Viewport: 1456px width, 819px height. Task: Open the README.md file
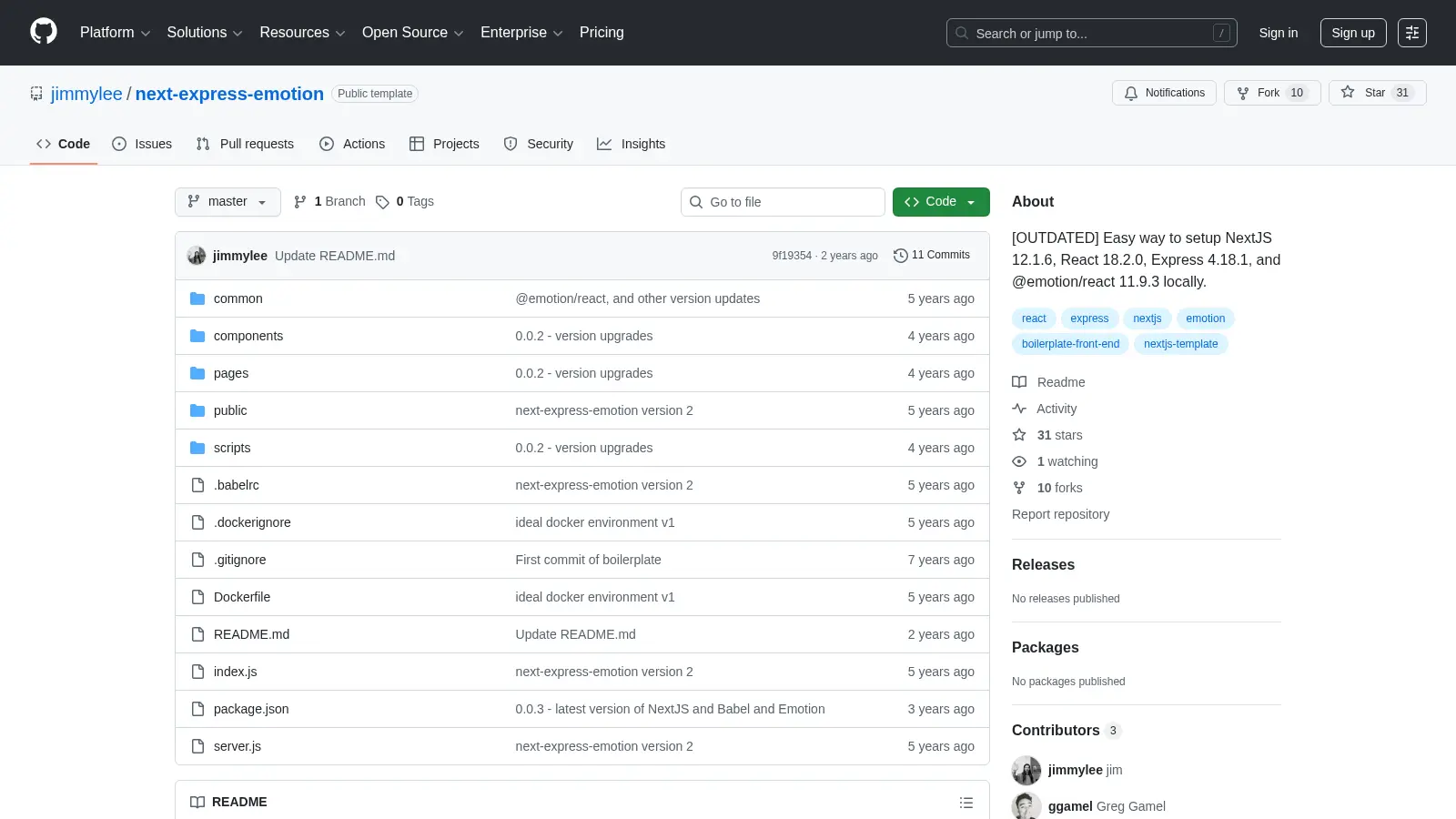click(251, 634)
